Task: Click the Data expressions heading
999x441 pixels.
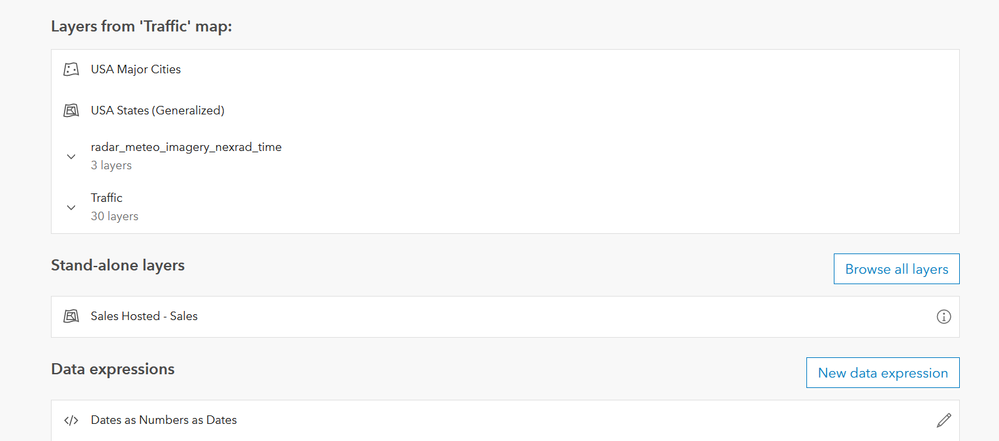Action: pos(113,369)
